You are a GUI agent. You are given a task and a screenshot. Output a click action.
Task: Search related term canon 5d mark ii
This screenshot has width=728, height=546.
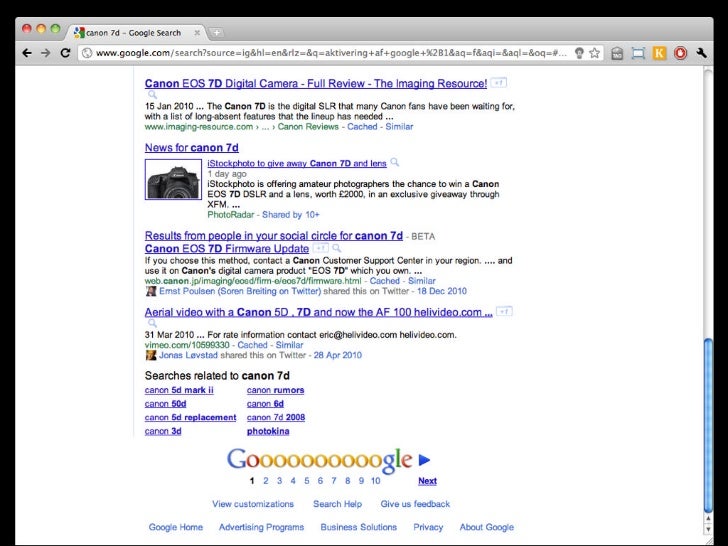179,390
